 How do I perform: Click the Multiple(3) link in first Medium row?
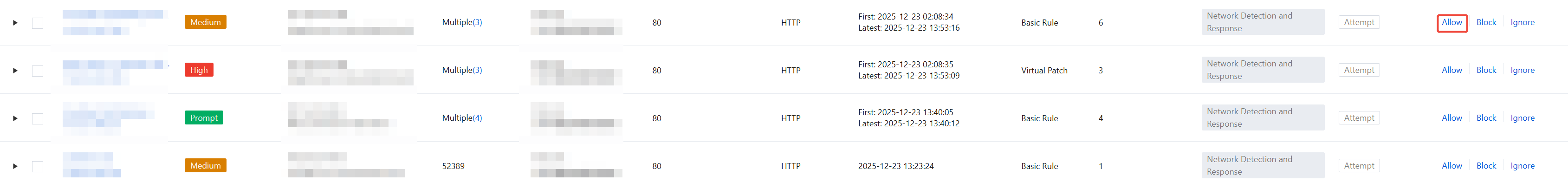tap(477, 23)
